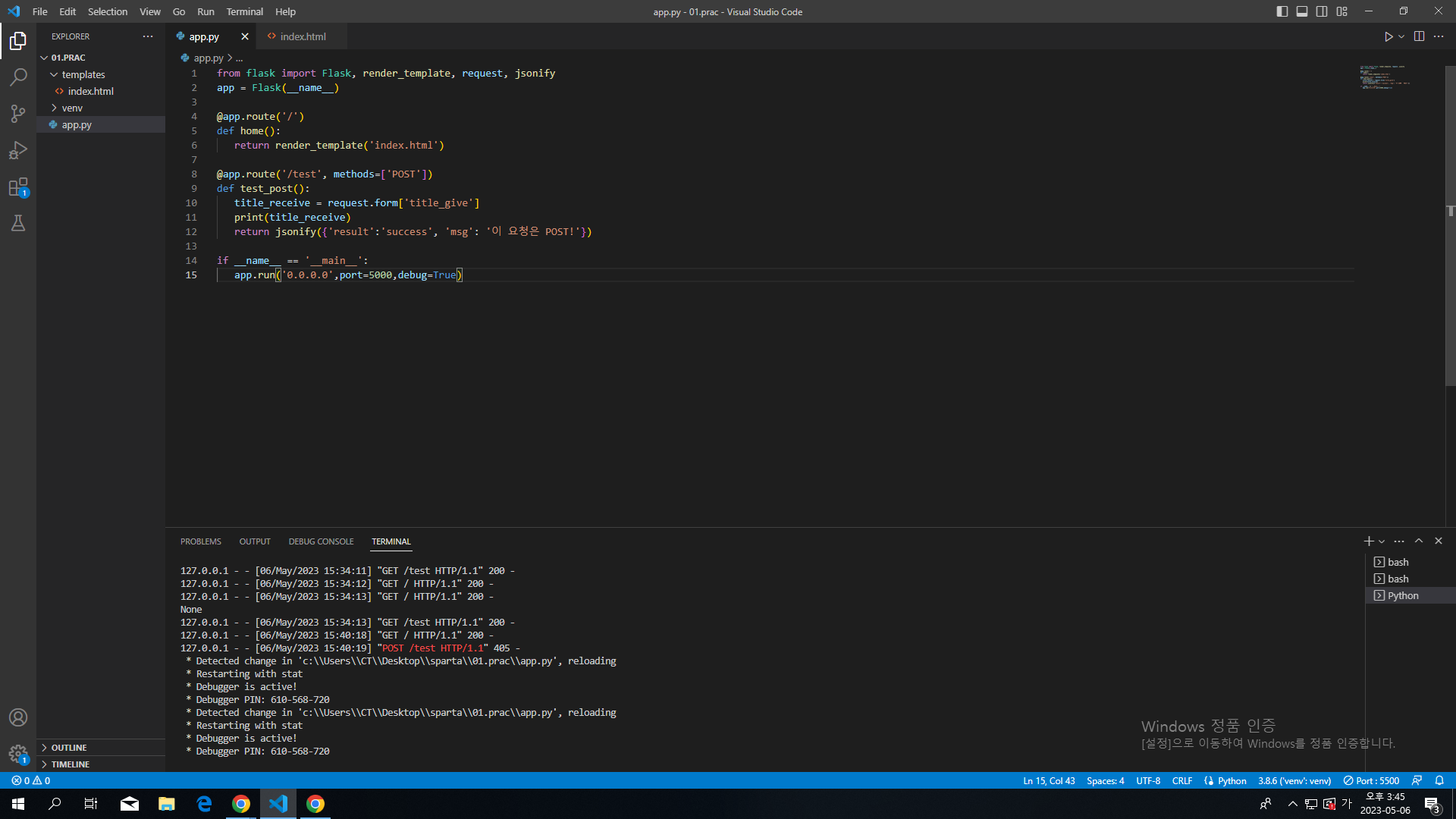Maximize the terminal panel size
This screenshot has height=819, width=1456.
point(1419,541)
